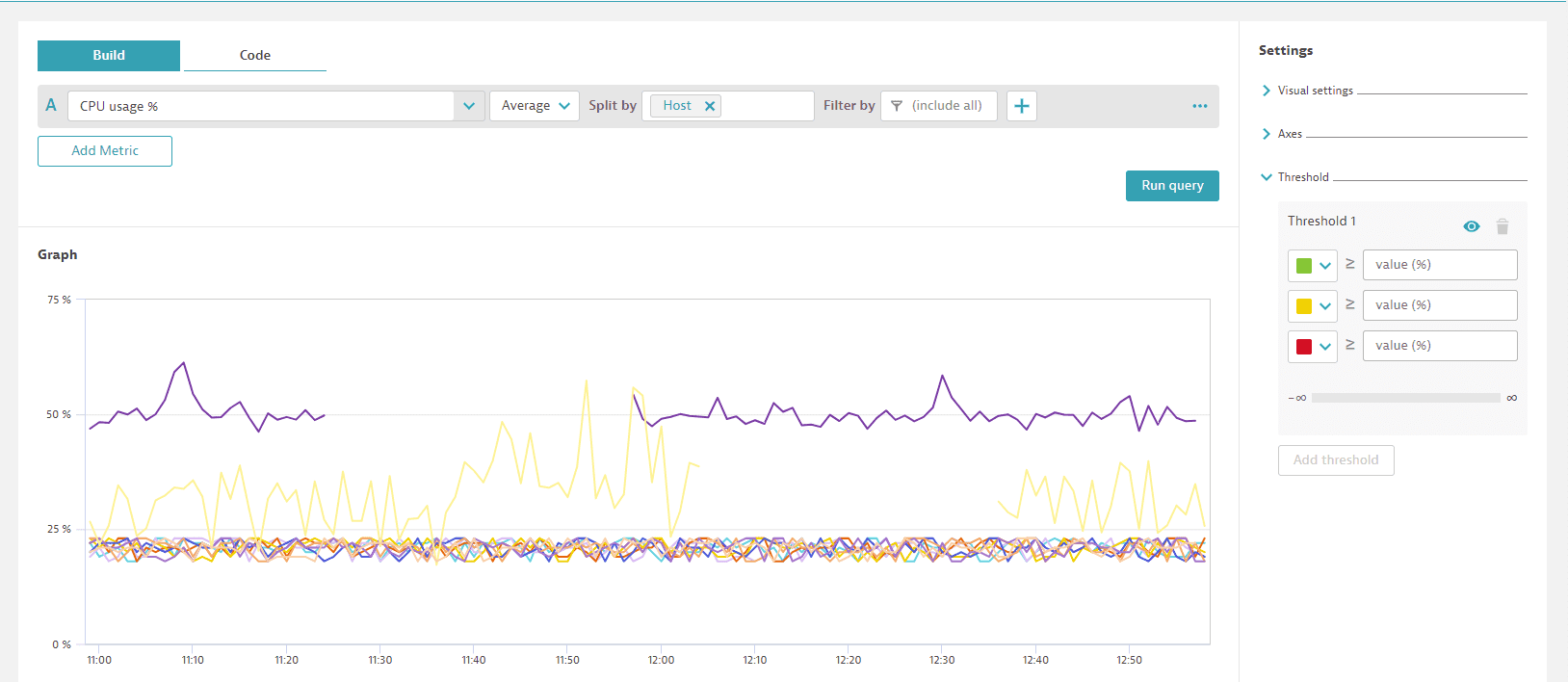Viewport: 1568px width, 682px height.
Task: Open the yellow threshold color picker
Action: [1312, 306]
